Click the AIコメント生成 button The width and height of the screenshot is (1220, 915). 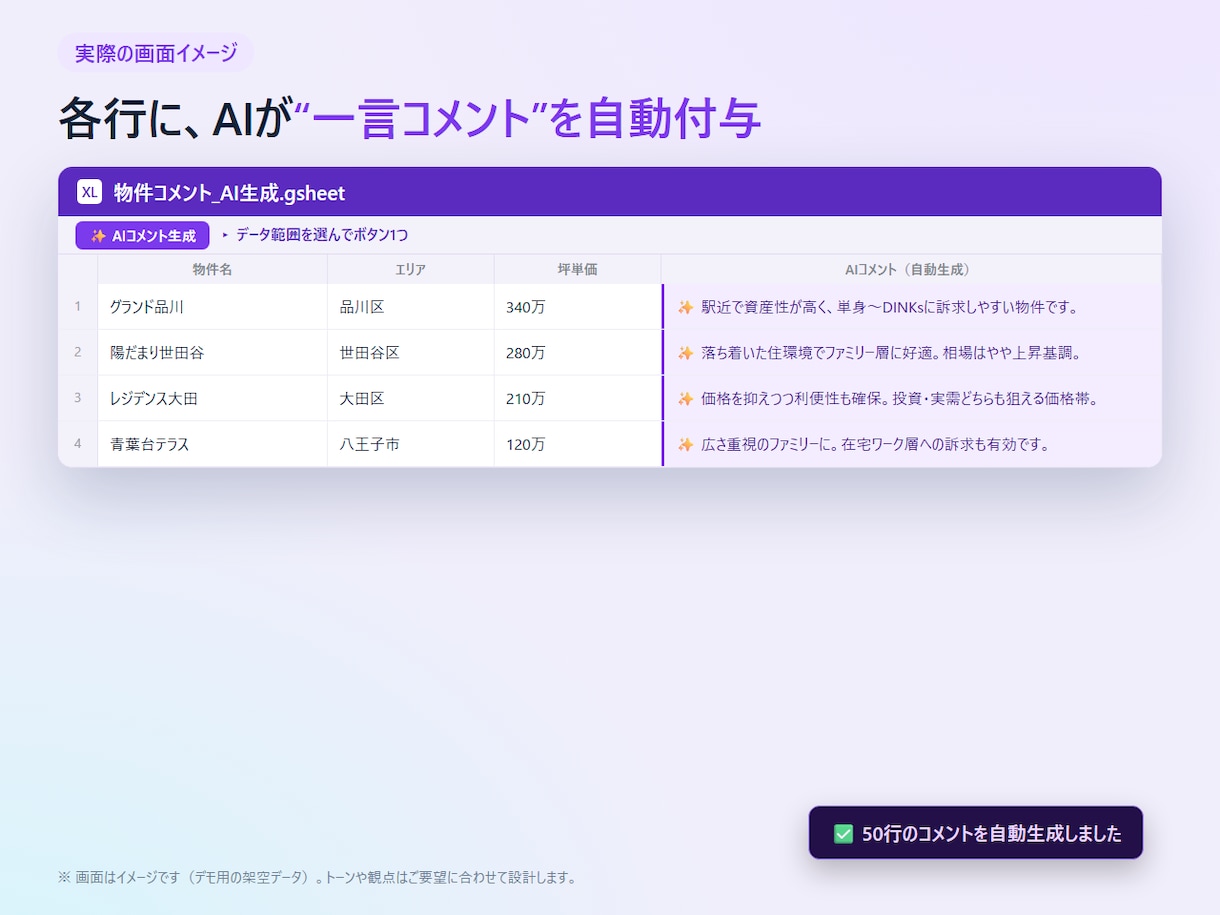tap(142, 236)
